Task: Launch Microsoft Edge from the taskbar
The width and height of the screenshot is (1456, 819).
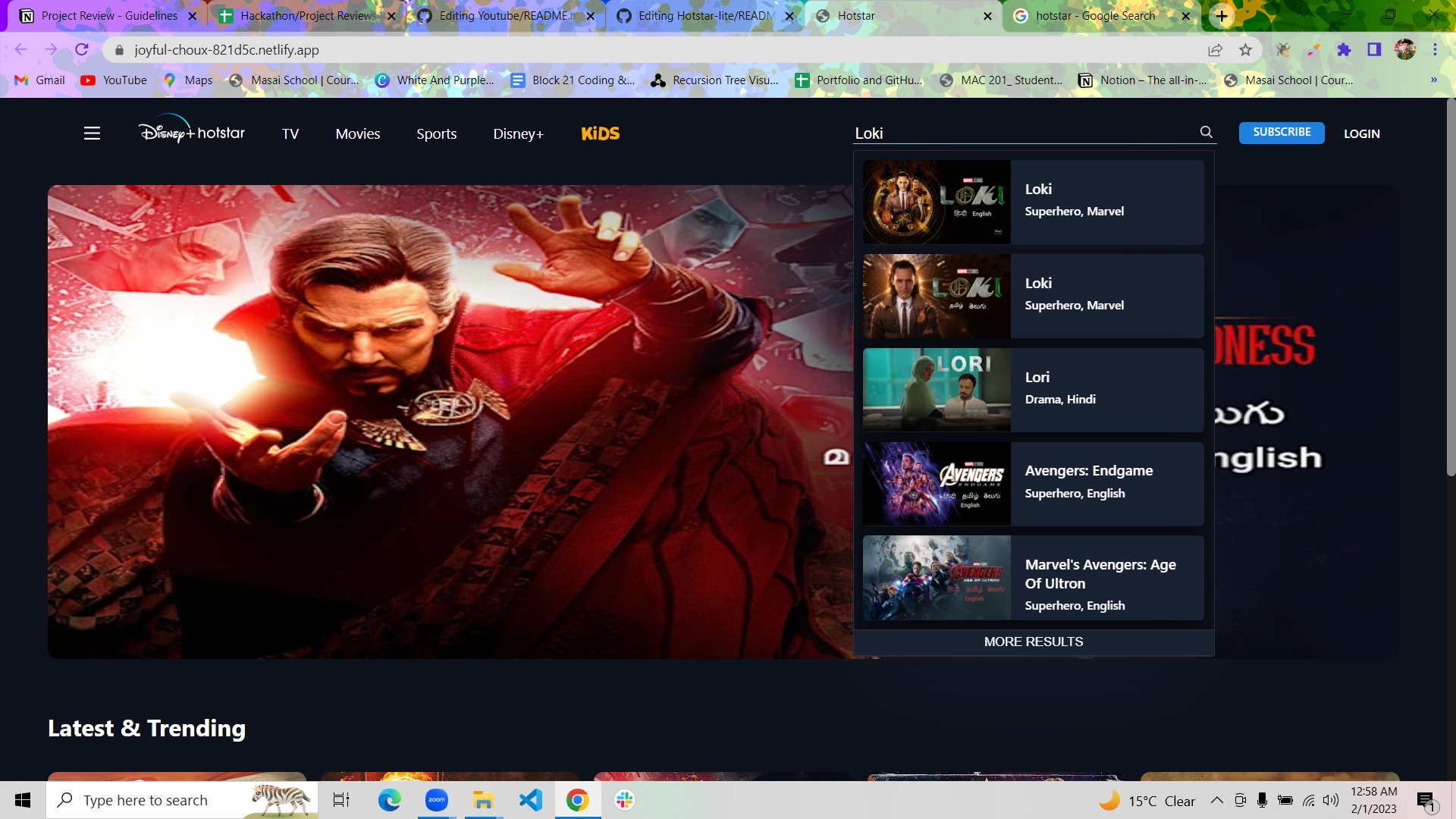Action: [x=389, y=800]
